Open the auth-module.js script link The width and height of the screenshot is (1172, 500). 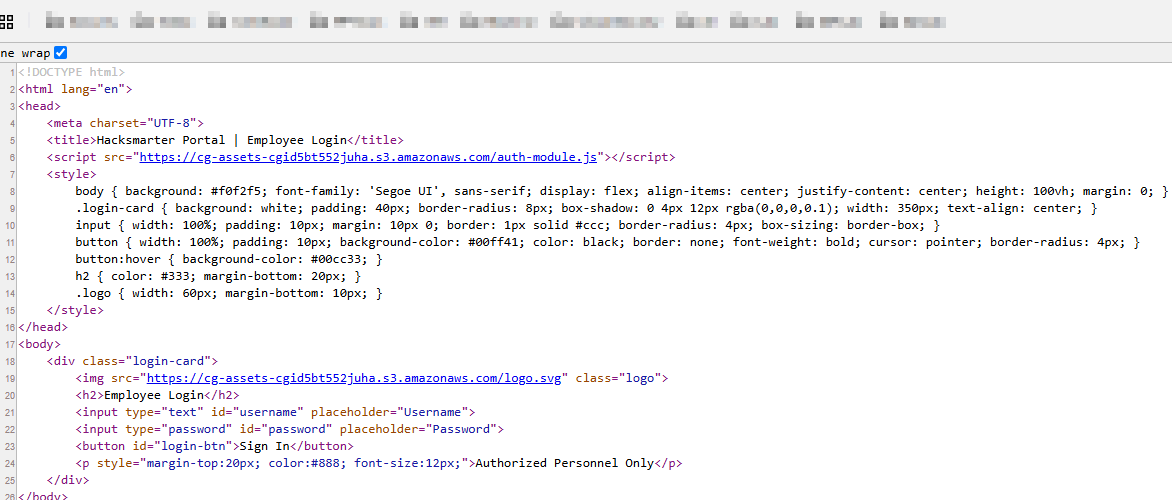point(368,157)
